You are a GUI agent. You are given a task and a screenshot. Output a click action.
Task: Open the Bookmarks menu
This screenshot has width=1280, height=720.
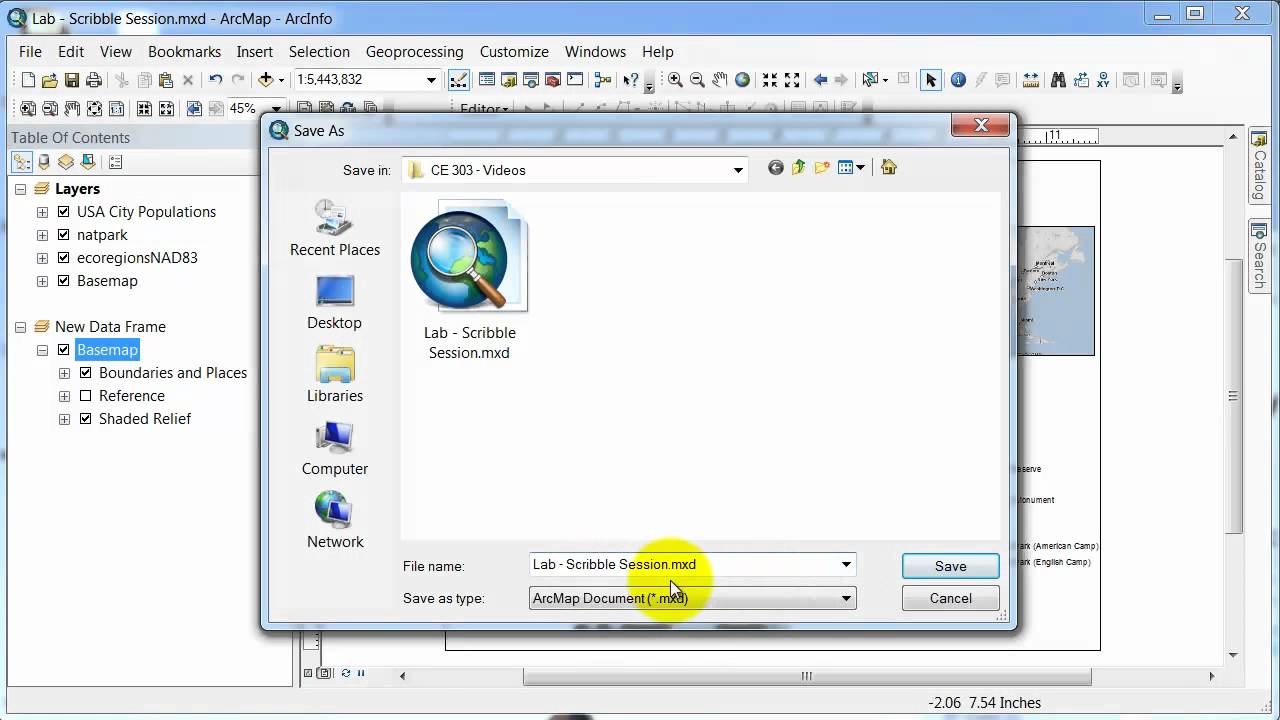click(184, 51)
